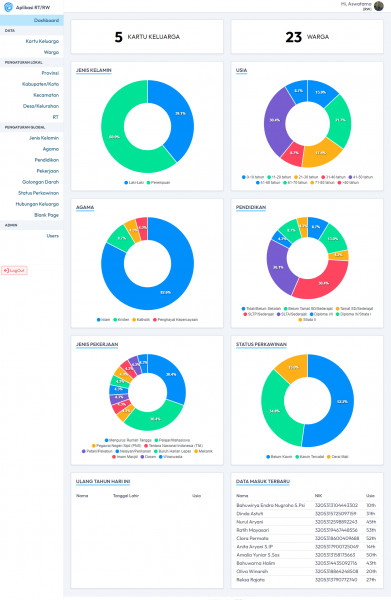Toggle the Kawin Tercatat legend item
Screen dimensions: 391x600
tap(310, 457)
